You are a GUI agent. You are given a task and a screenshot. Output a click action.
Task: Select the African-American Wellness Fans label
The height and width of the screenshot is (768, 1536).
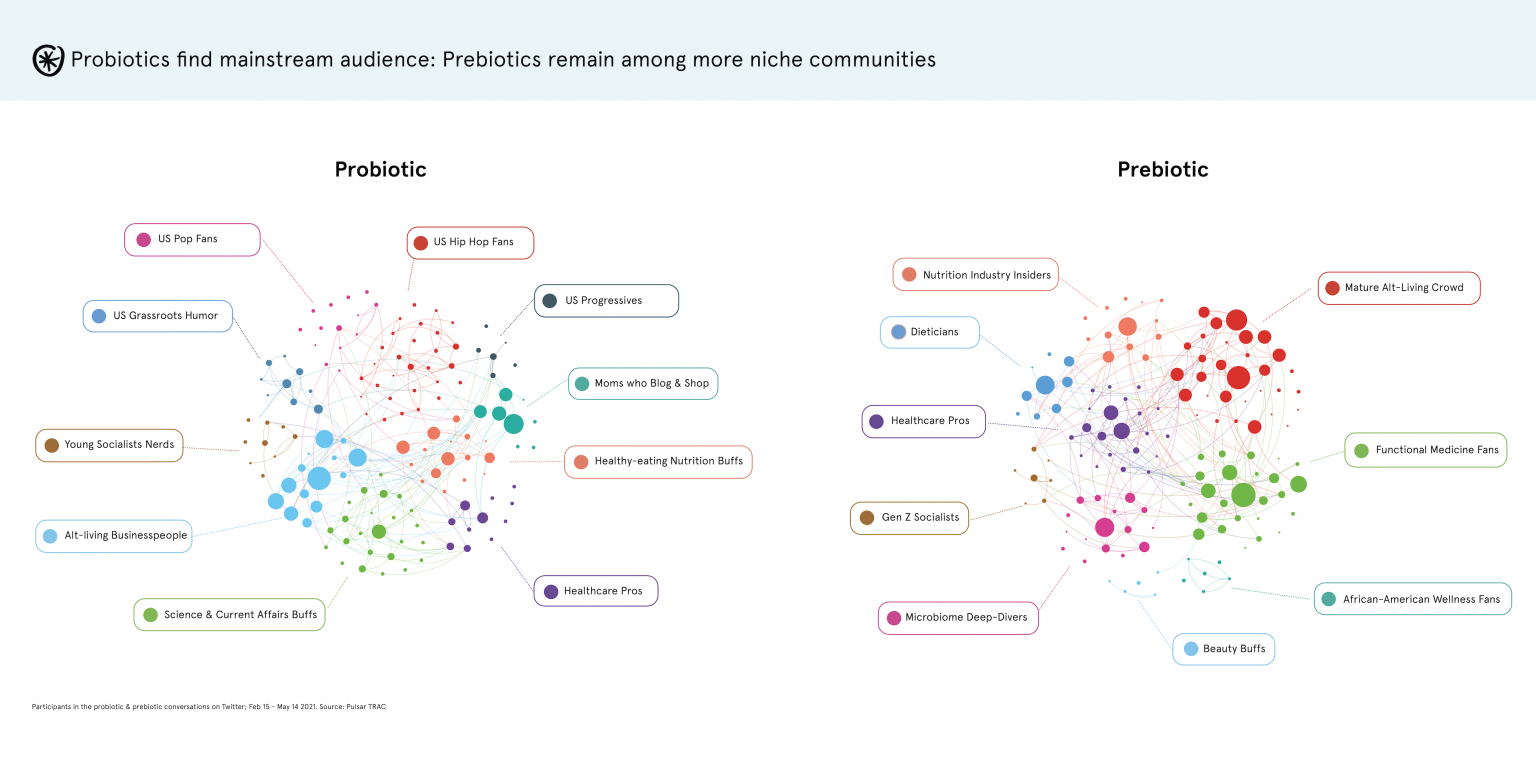point(1423,599)
